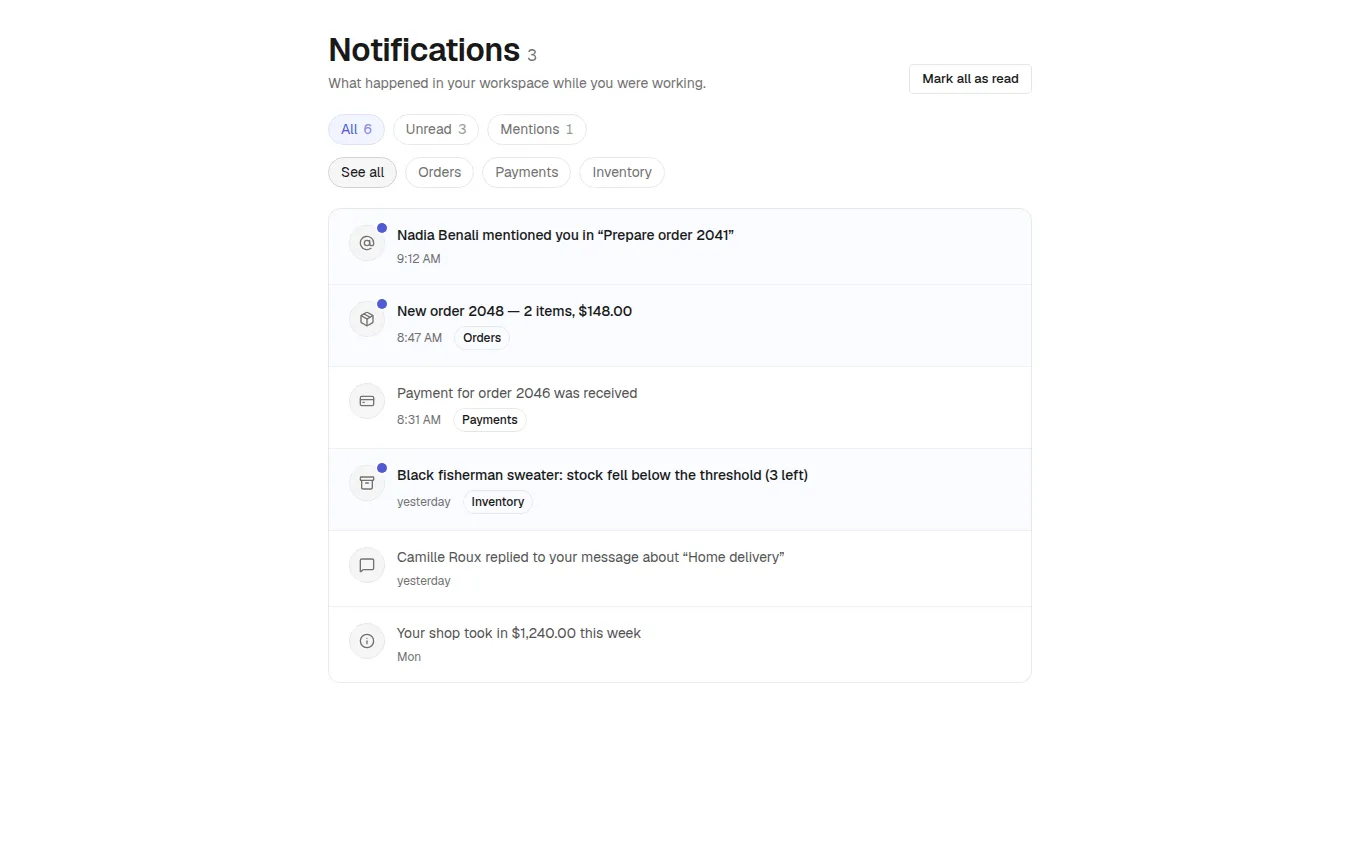1360x850 pixels.
Task: Click the Mon timestamp
Action: 409,657
